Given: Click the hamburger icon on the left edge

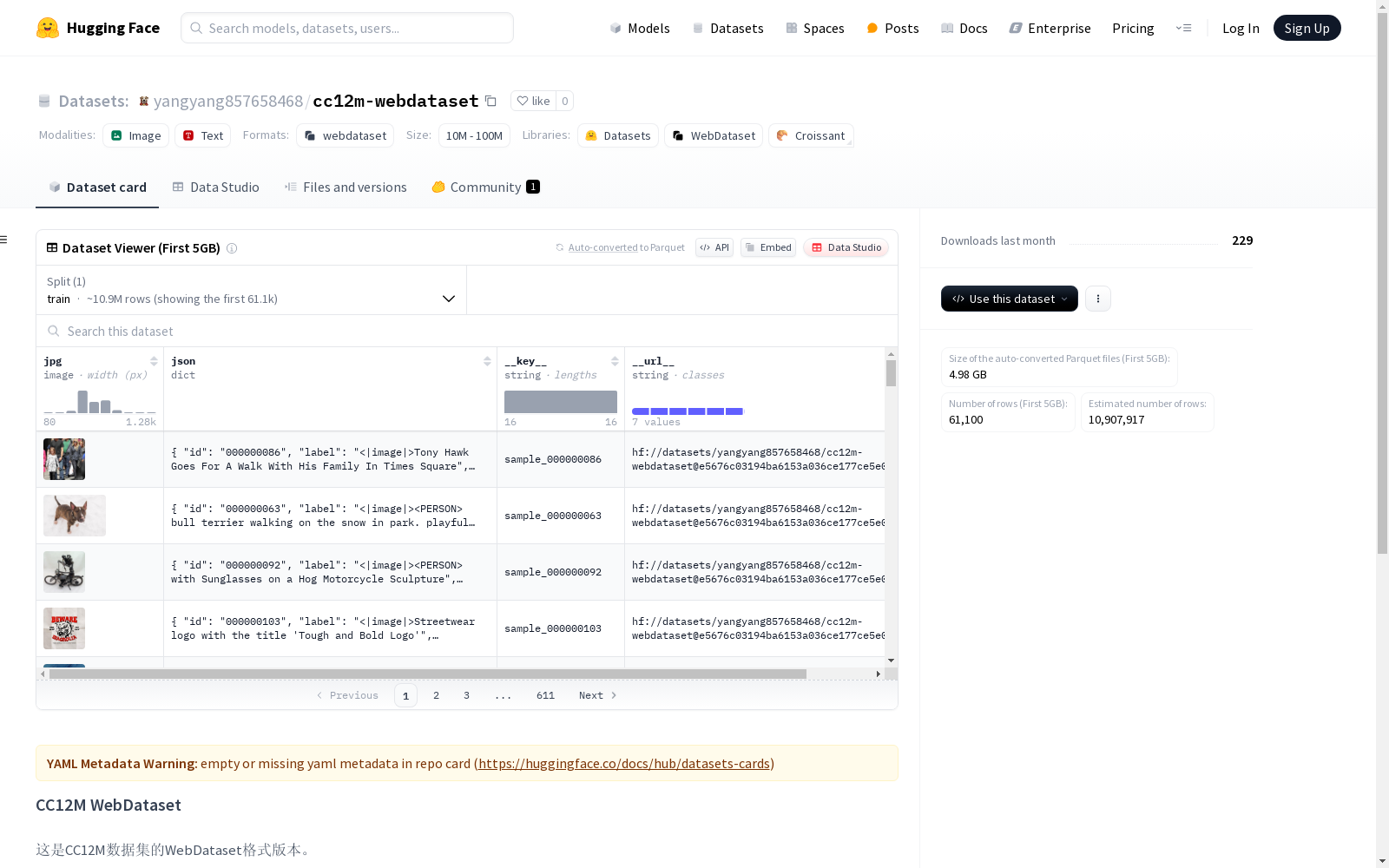Looking at the screenshot, I should point(5,239).
